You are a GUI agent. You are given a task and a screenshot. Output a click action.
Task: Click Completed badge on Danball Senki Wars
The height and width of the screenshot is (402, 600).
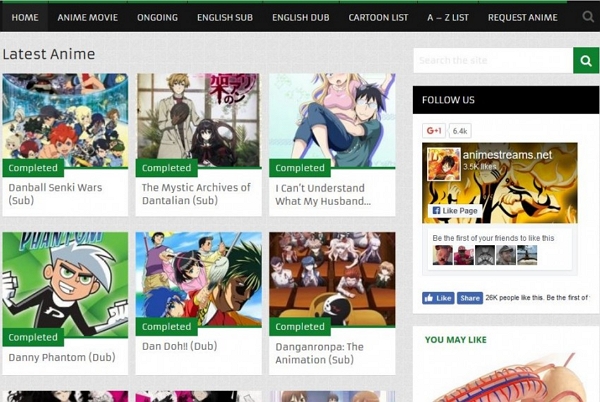33,168
